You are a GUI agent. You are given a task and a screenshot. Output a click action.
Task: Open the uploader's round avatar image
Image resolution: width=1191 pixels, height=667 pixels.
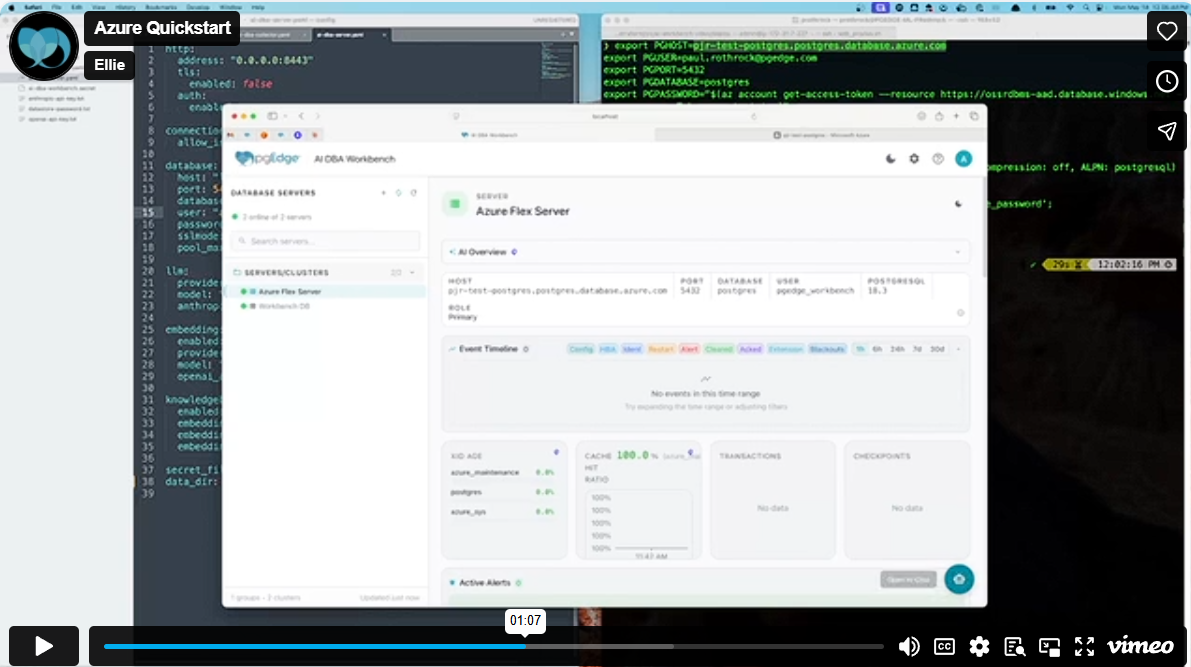point(44,46)
